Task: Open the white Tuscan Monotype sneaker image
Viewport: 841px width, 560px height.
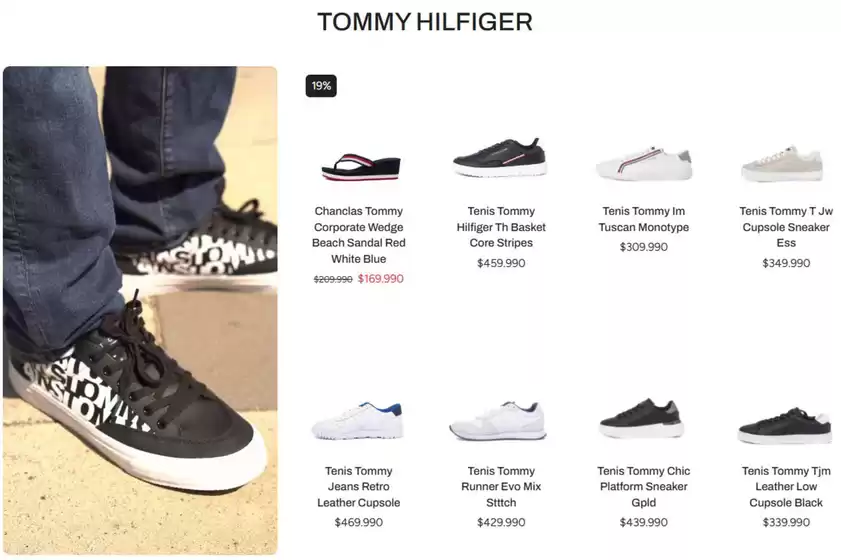Action: coord(644,163)
